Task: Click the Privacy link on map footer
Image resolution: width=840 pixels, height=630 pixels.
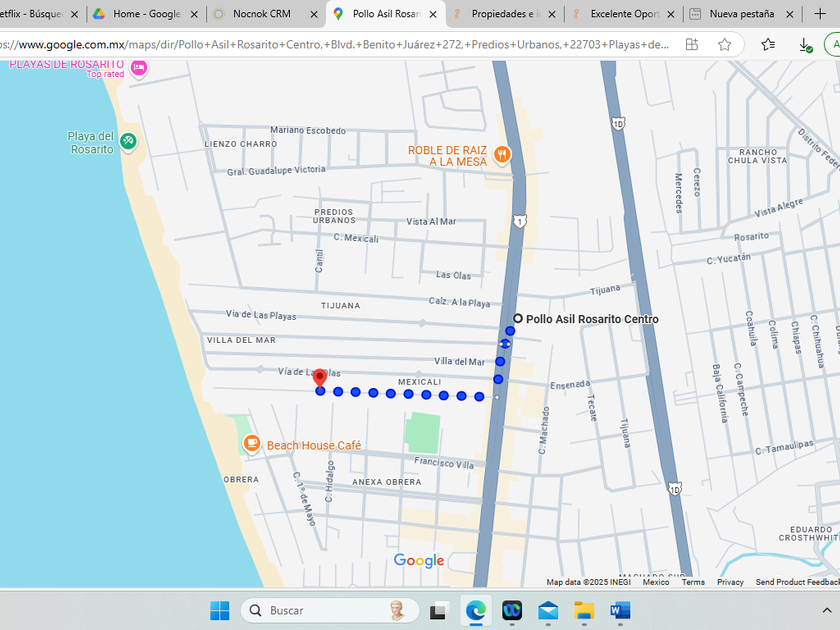Action: (x=730, y=582)
